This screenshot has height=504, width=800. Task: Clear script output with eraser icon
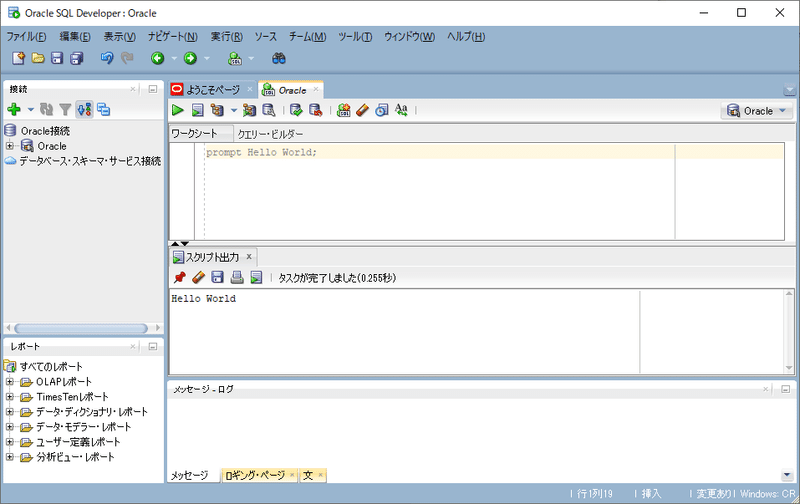[198, 278]
